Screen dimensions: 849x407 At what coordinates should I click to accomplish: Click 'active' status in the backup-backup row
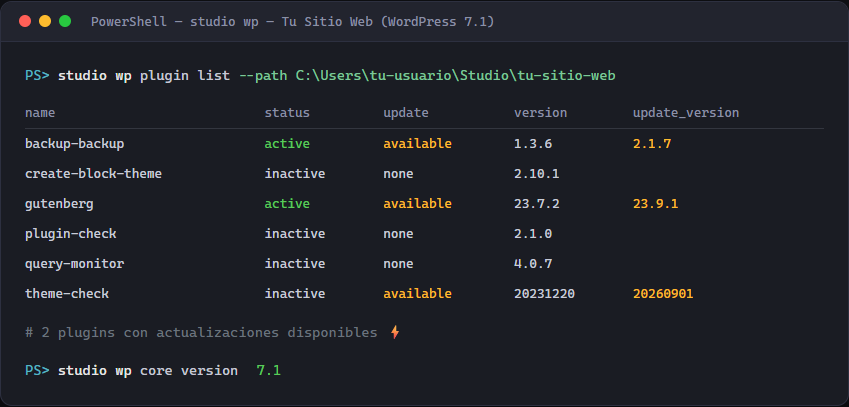(287, 143)
